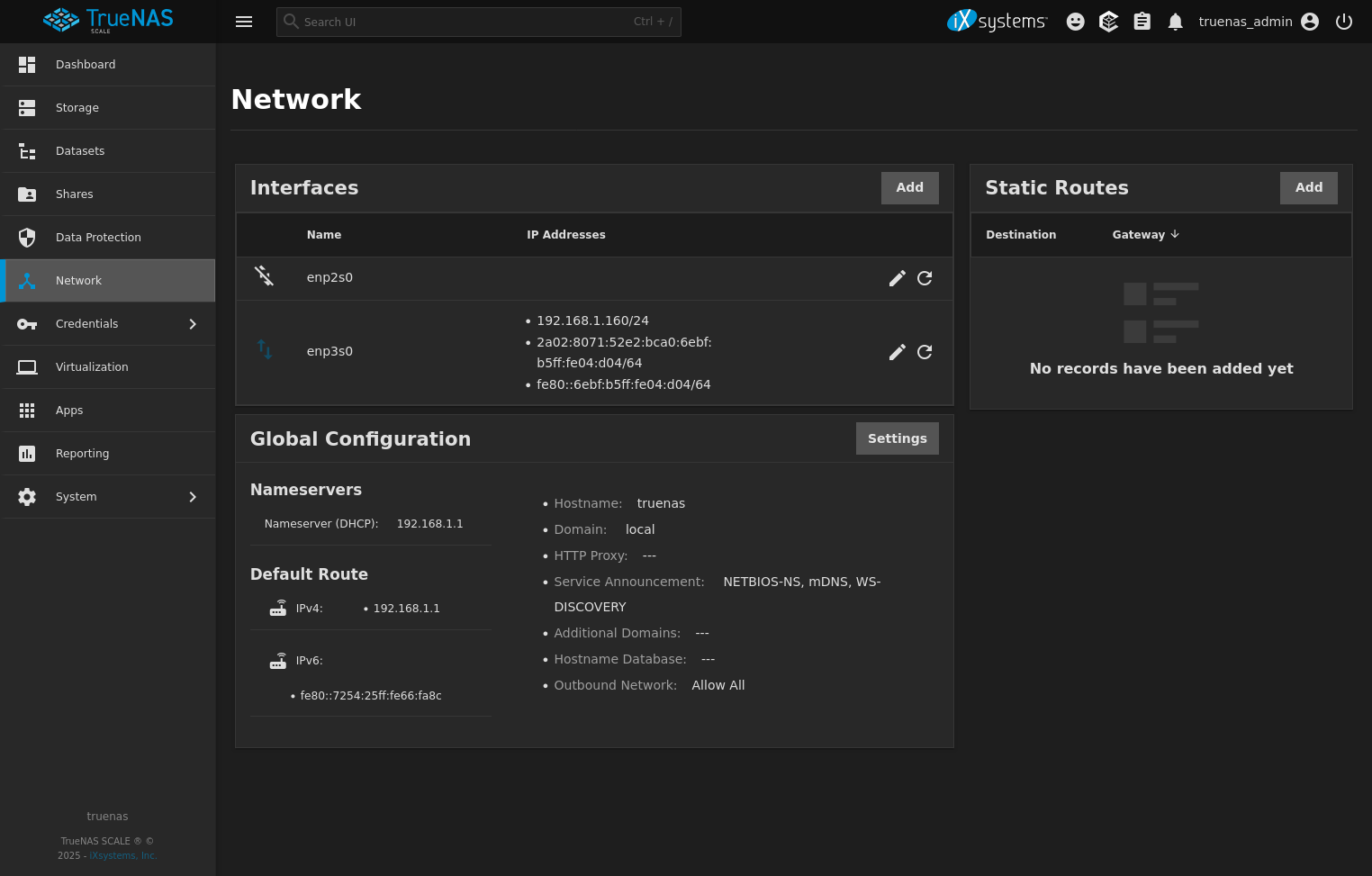This screenshot has width=1372, height=876.
Task: Add a new network interface
Action: click(909, 187)
